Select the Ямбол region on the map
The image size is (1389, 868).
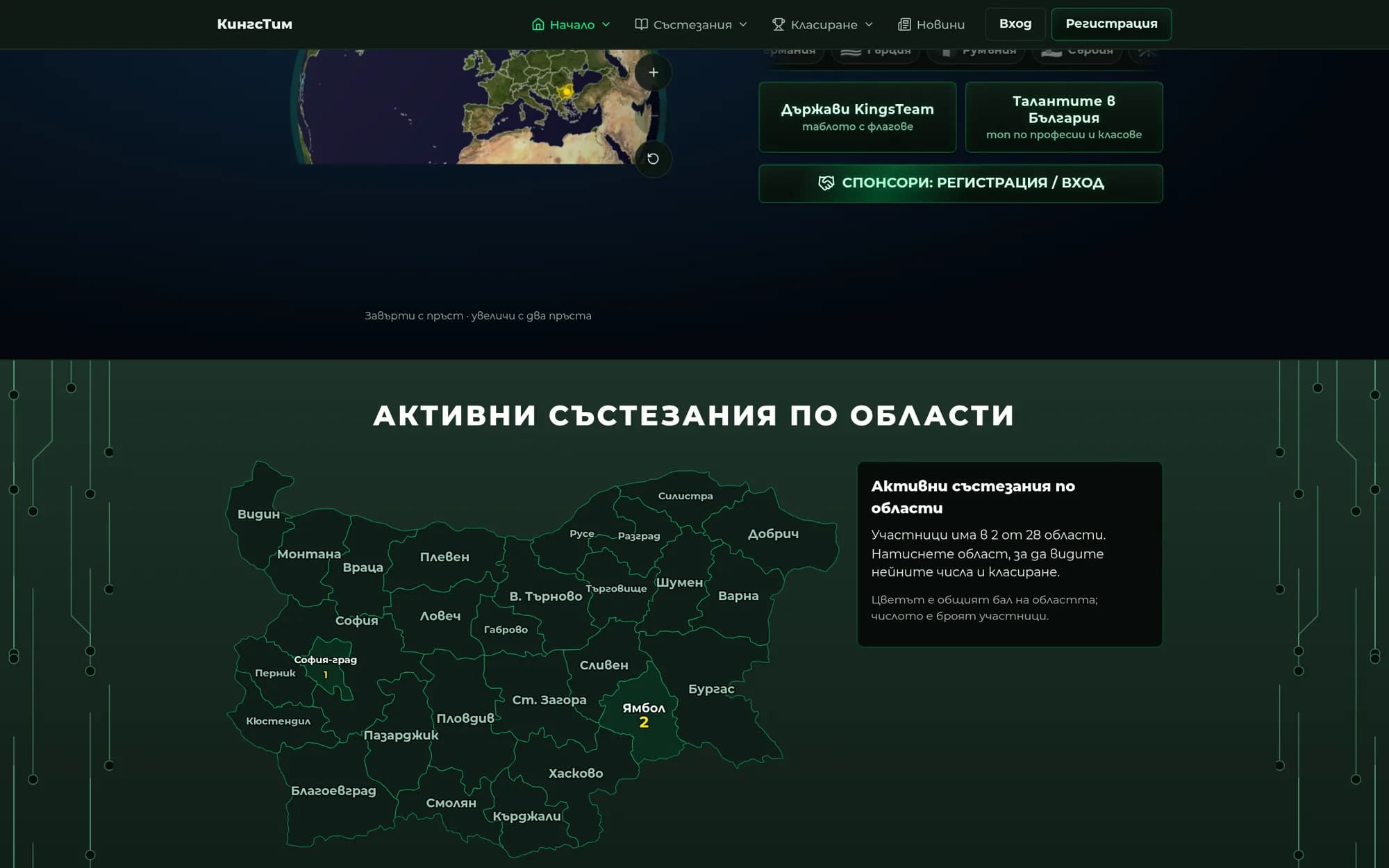(644, 715)
